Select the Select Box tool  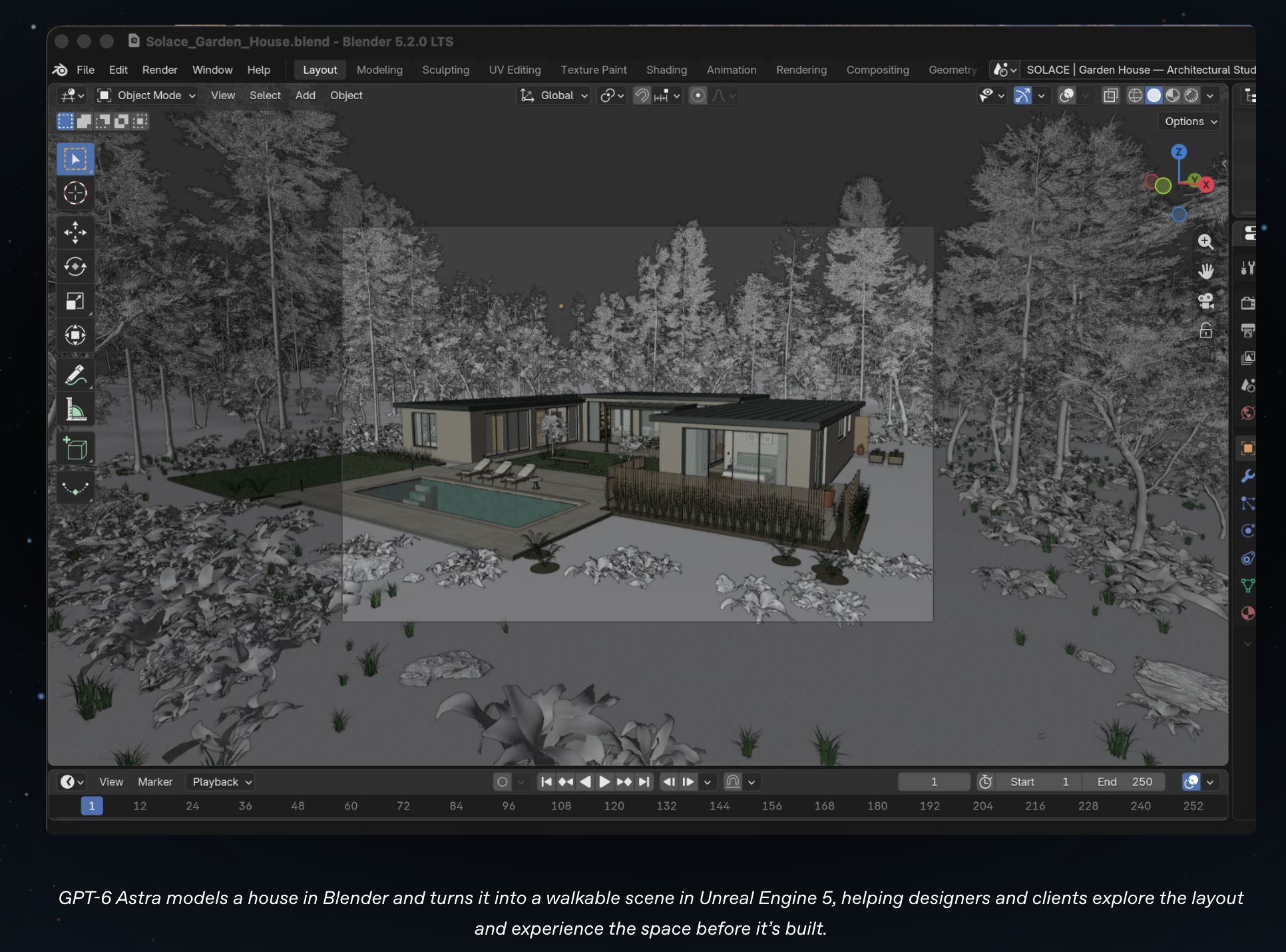[x=75, y=159]
